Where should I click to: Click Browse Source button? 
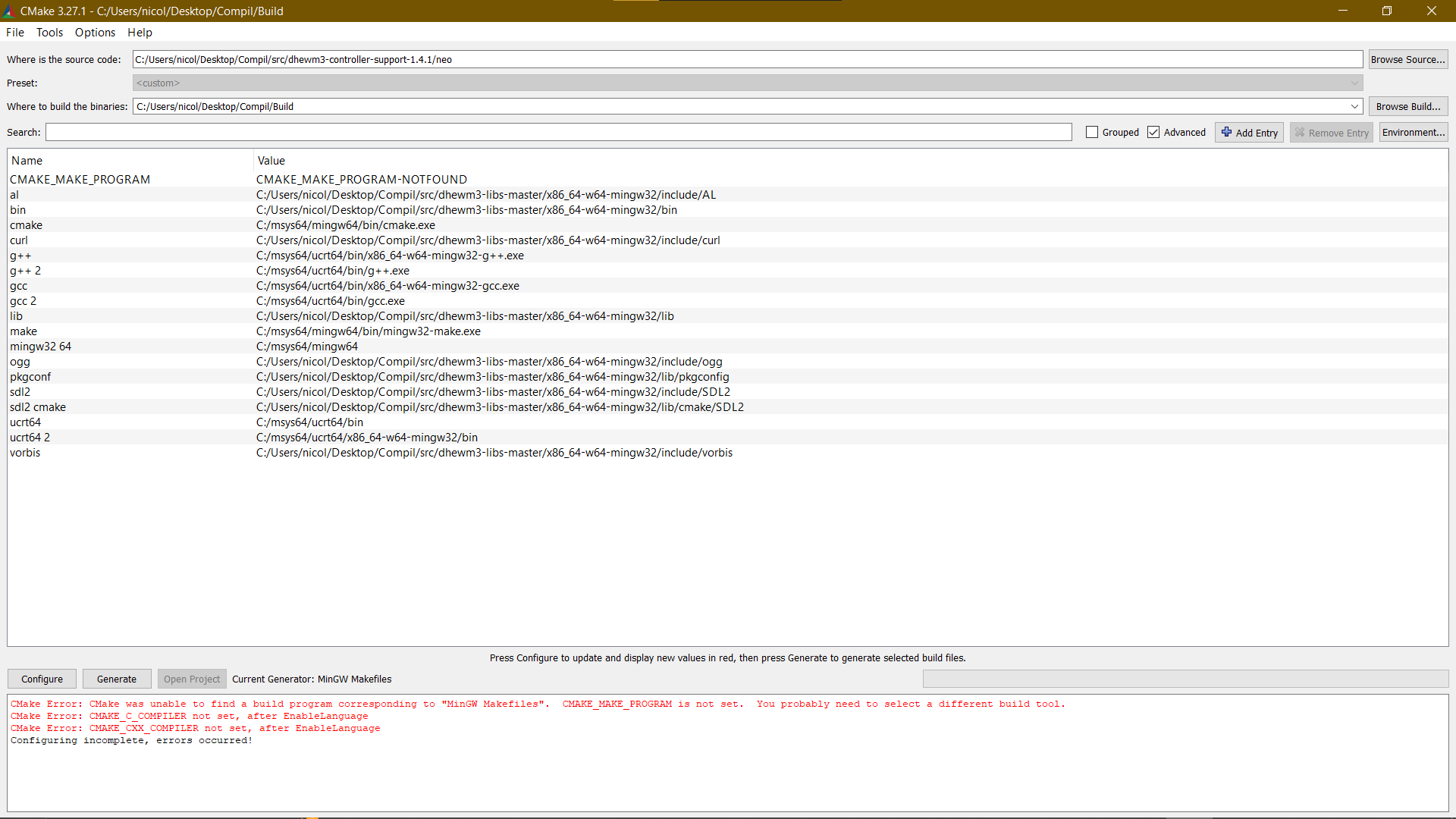tap(1407, 59)
